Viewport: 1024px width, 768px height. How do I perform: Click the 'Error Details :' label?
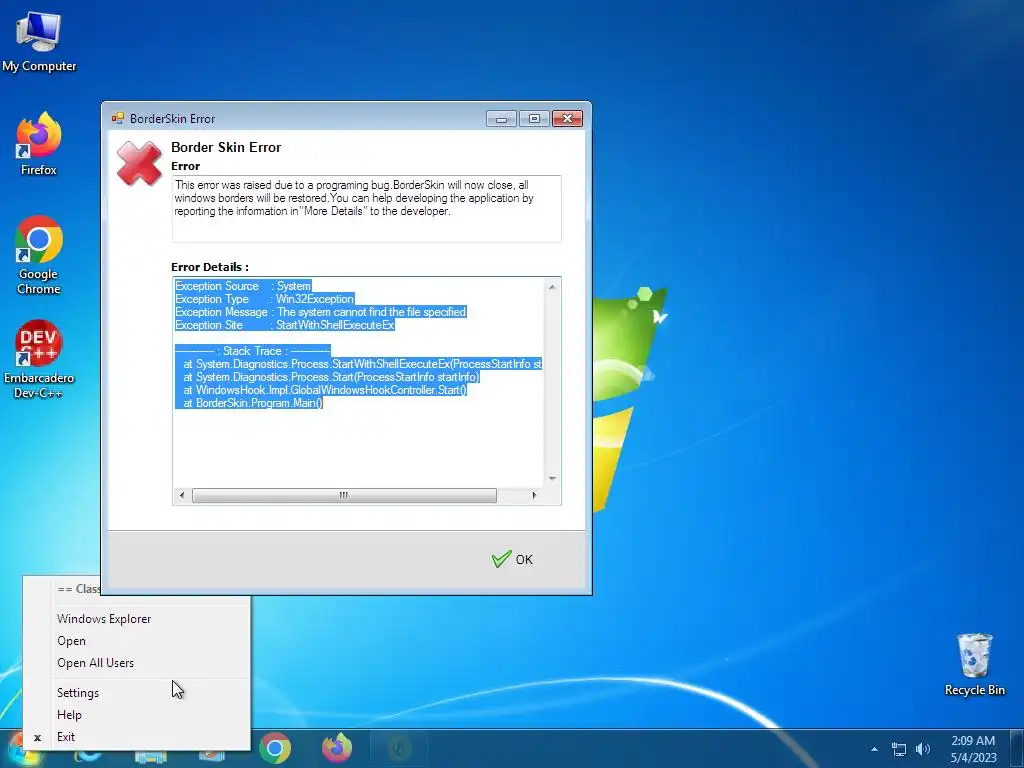210,267
